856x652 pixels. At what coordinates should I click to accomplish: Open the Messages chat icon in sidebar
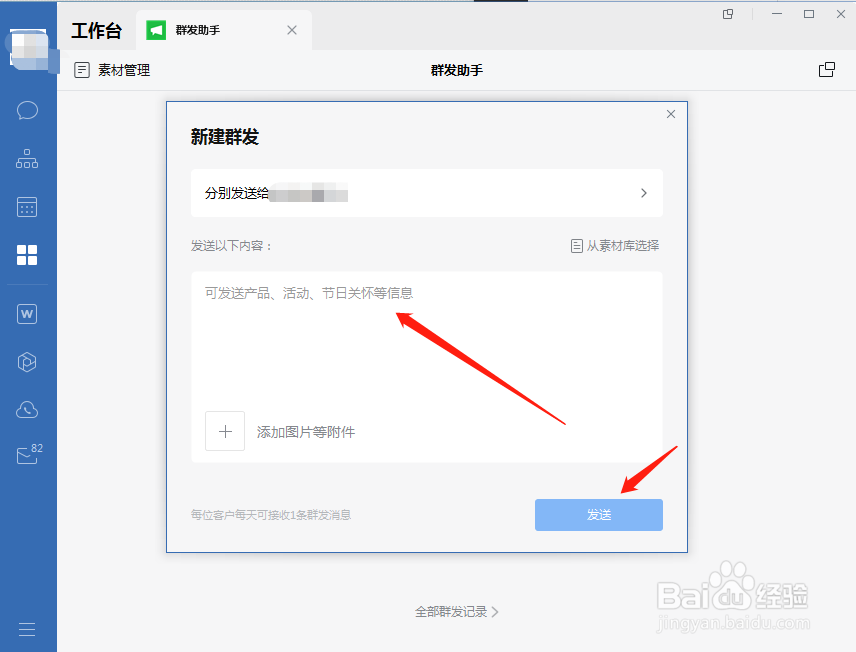pos(27,110)
